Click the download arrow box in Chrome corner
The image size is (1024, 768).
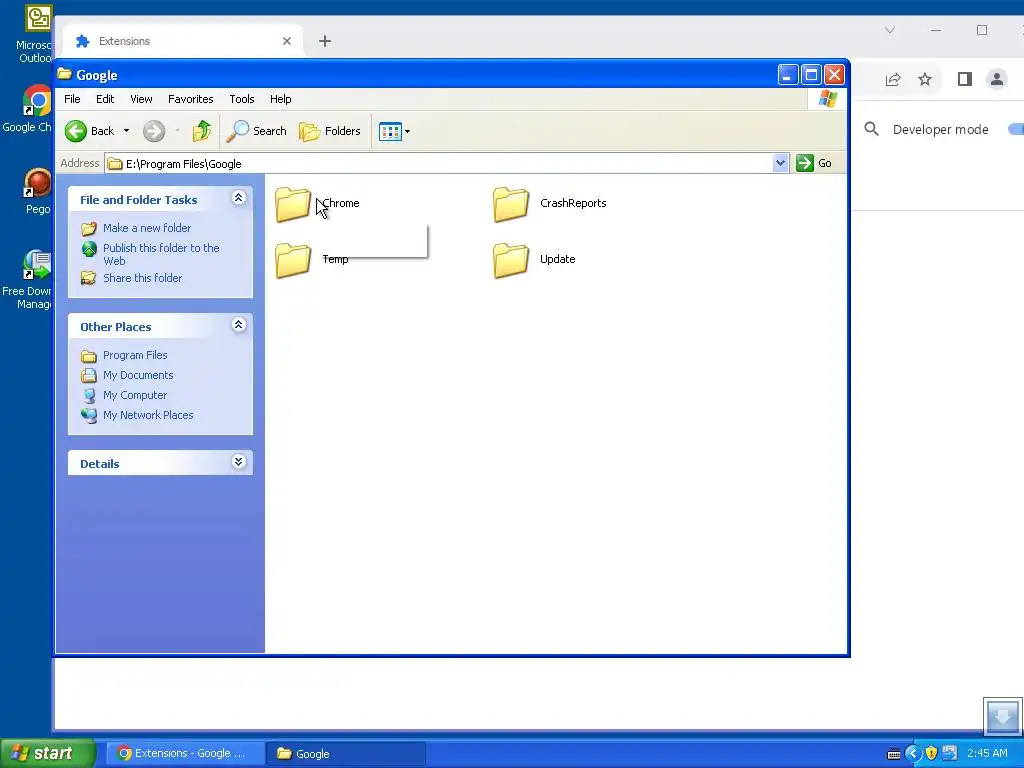1002,716
